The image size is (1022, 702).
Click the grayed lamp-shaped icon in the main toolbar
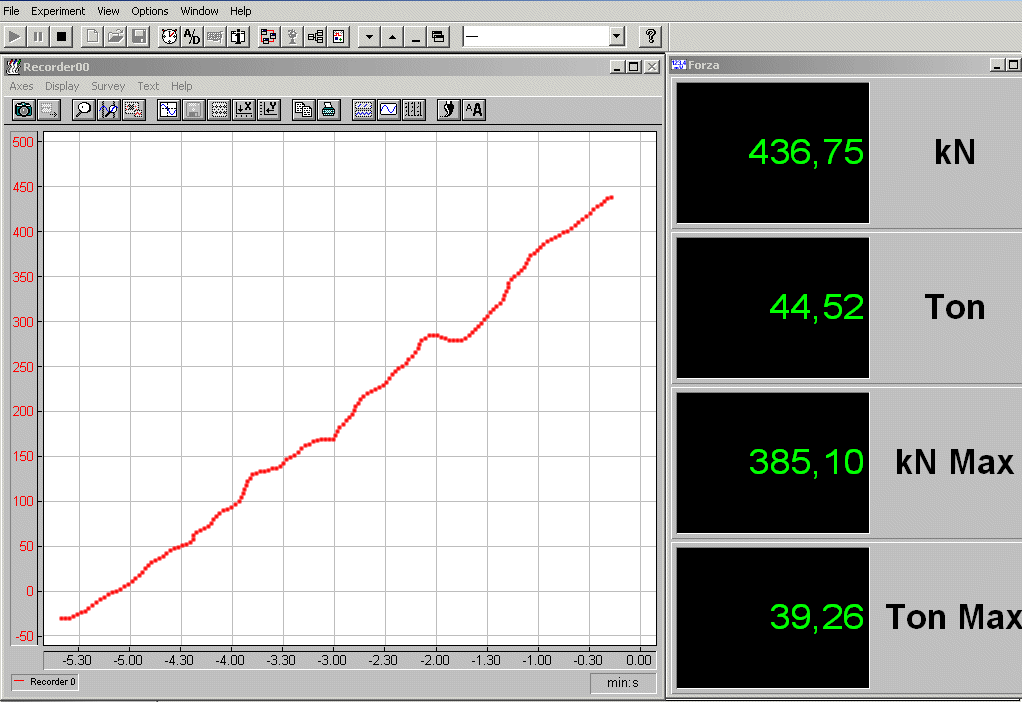(292, 37)
